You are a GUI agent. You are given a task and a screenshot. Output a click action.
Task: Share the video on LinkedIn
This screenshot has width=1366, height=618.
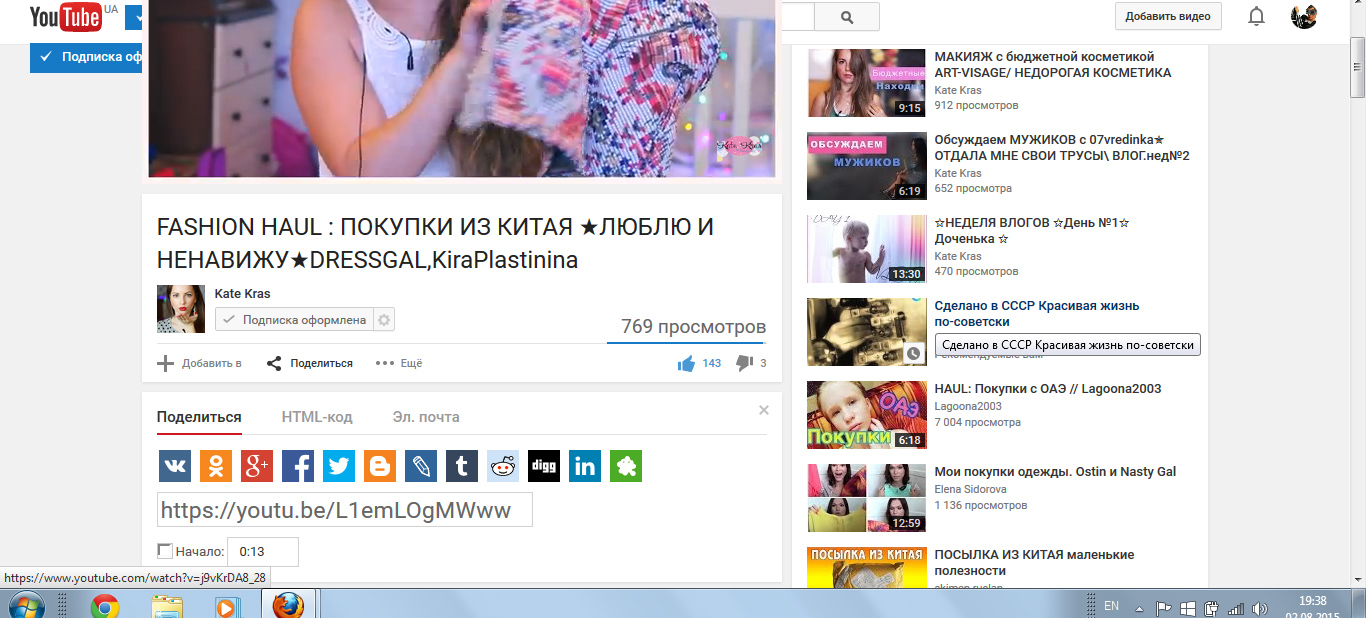pos(585,466)
